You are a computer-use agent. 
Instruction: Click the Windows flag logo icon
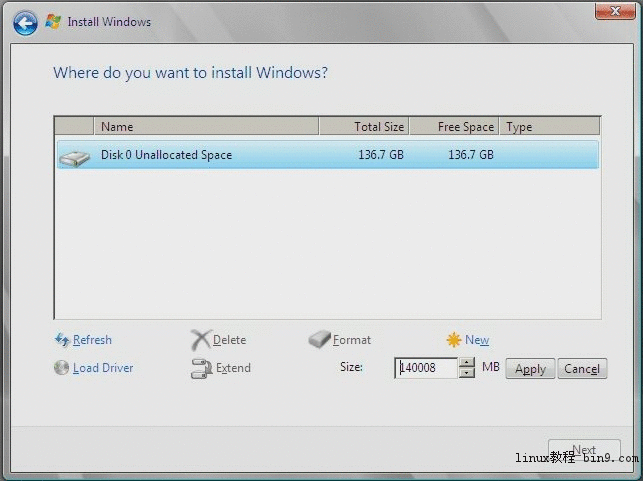tap(53, 21)
